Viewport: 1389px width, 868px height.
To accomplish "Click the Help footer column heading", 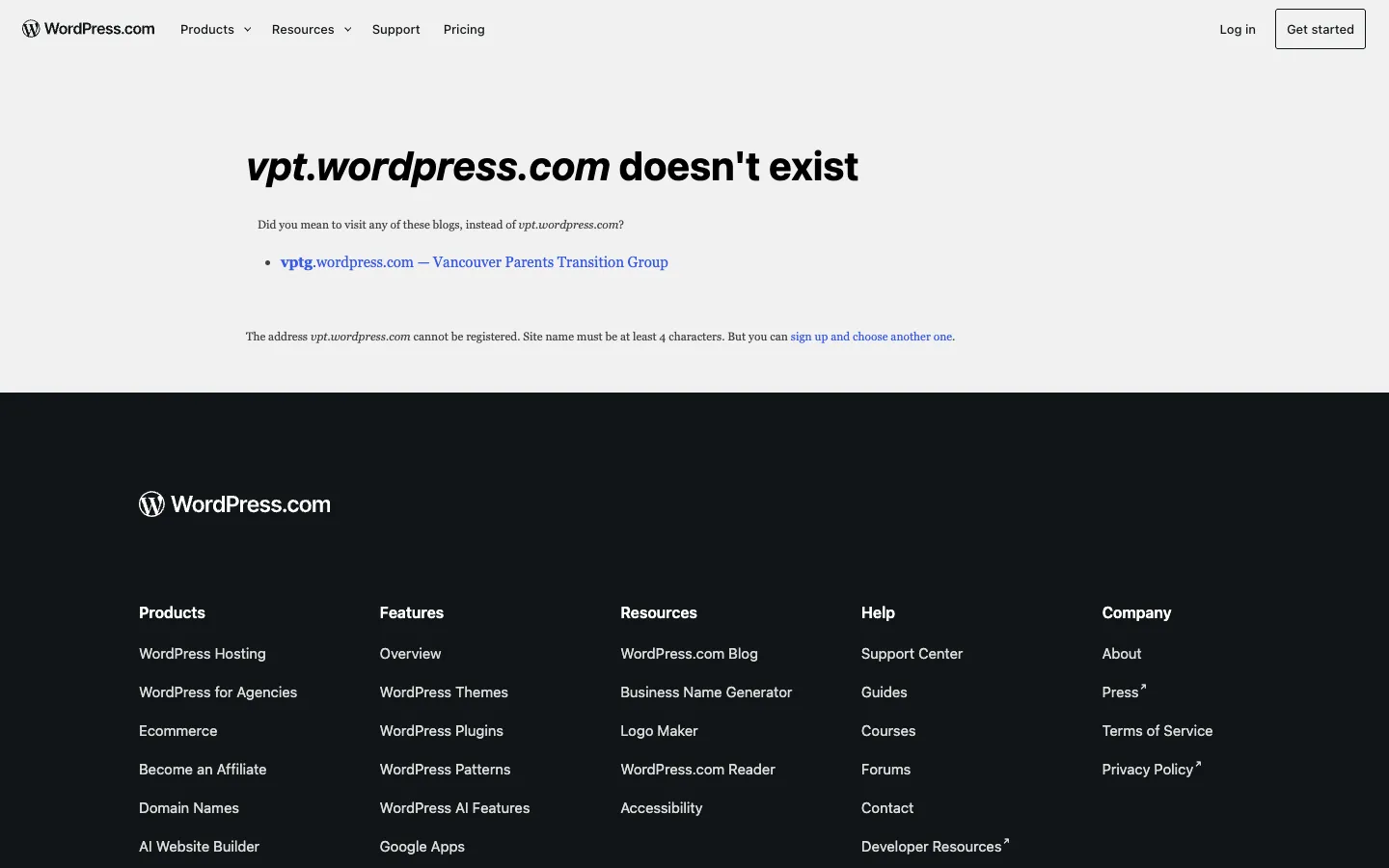I will pos(878,613).
